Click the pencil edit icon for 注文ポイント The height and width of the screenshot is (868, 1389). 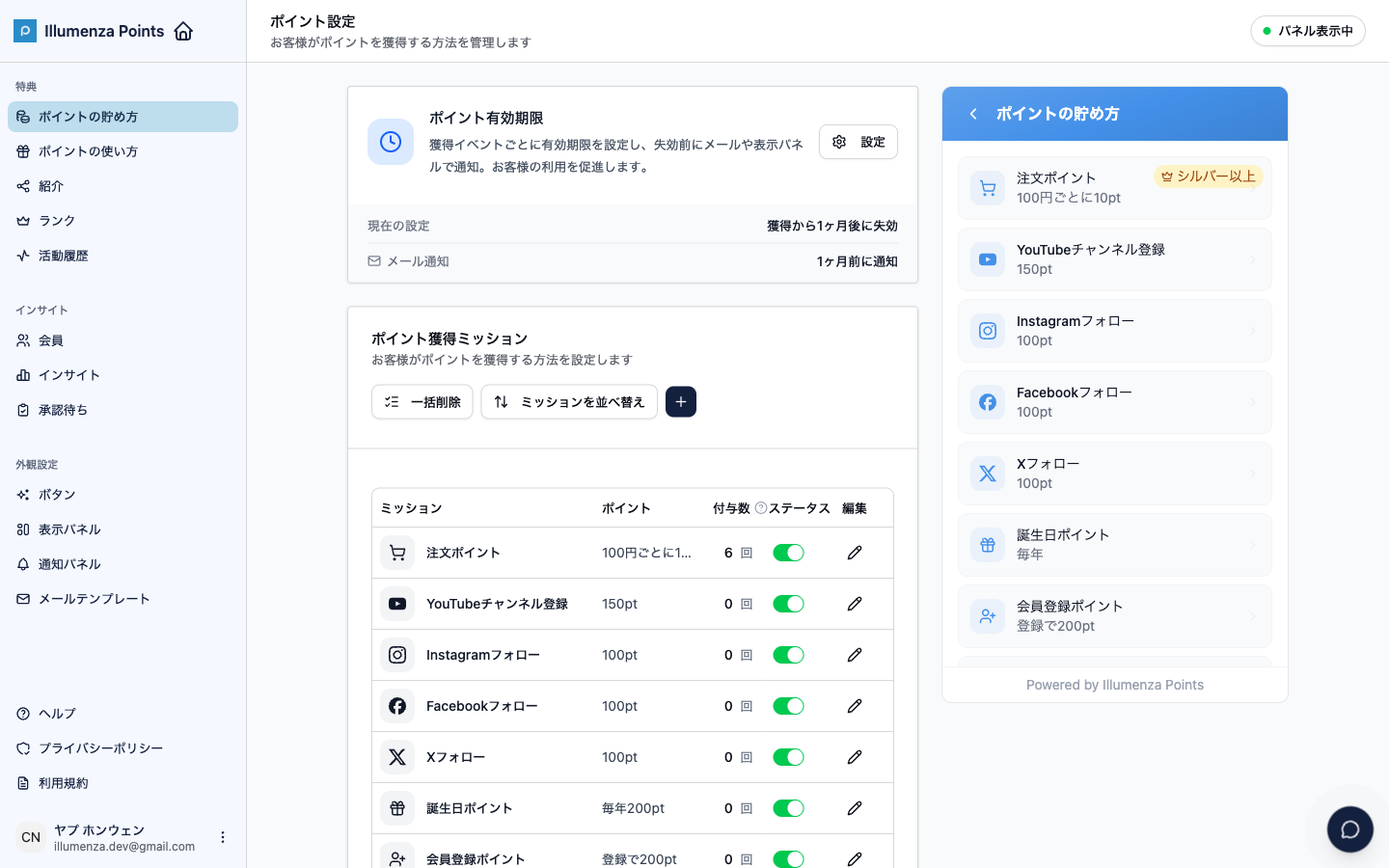[x=855, y=553]
